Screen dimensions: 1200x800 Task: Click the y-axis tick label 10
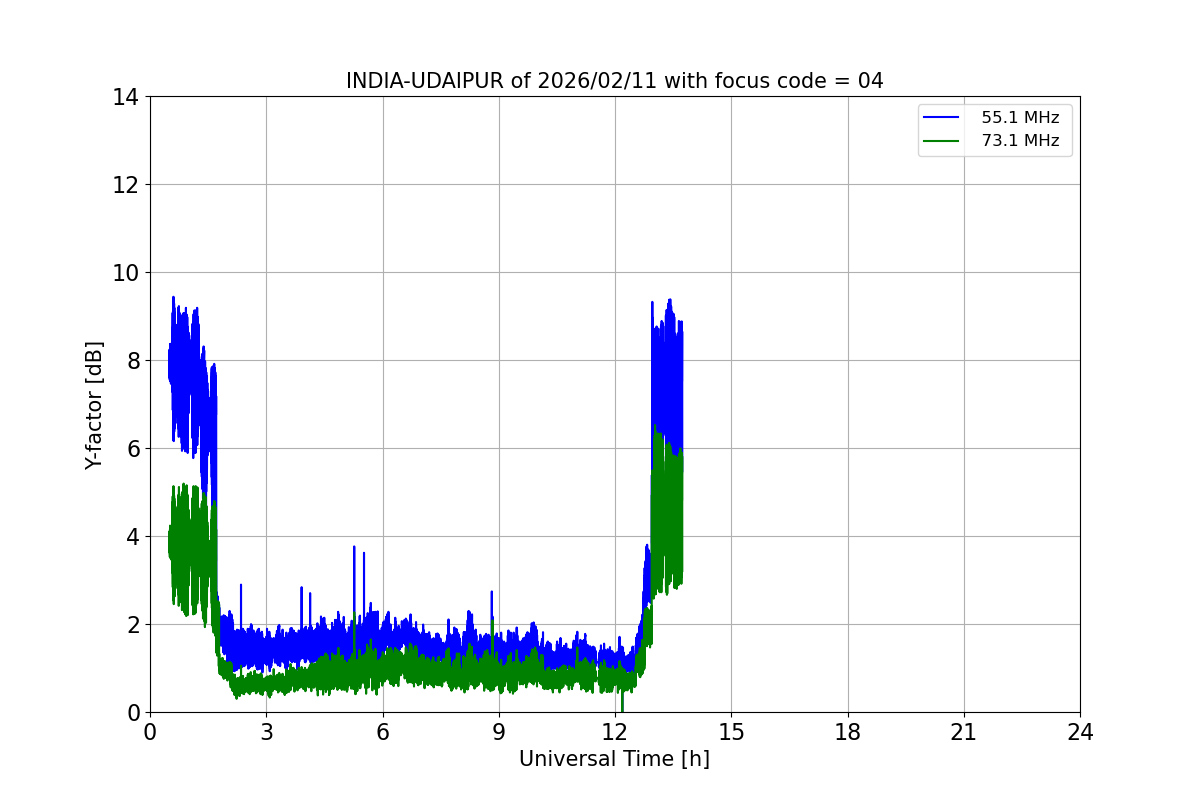[x=125, y=273]
